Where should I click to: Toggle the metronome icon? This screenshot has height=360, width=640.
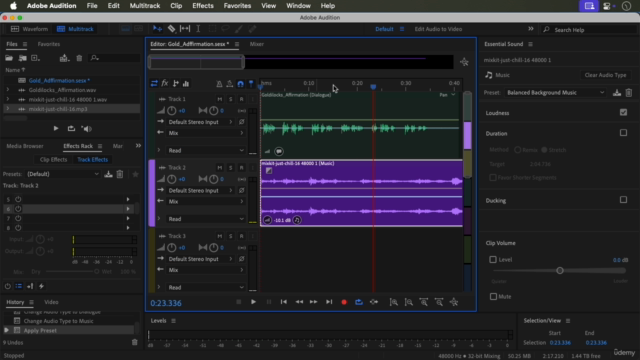point(219,84)
